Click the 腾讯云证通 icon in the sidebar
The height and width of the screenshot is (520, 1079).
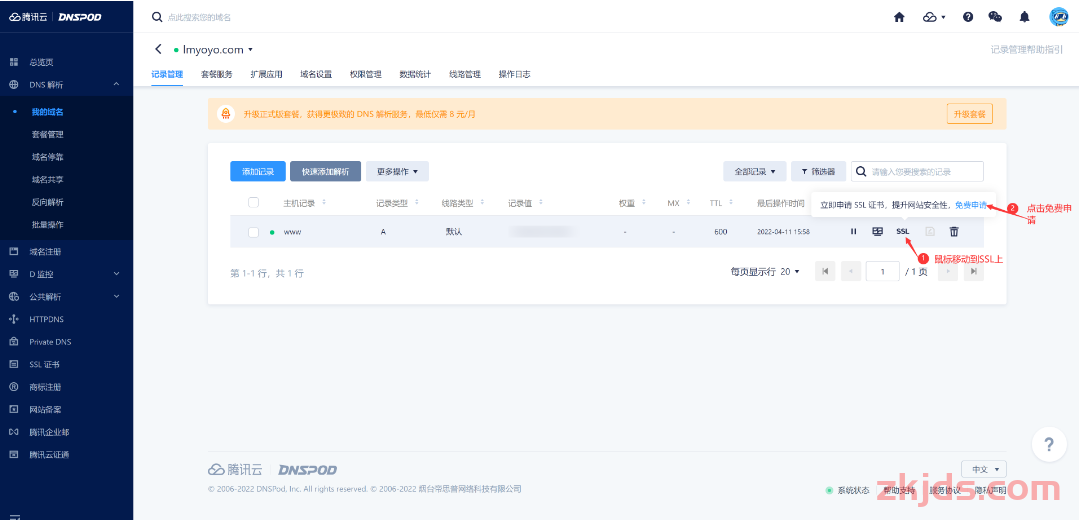[14, 455]
